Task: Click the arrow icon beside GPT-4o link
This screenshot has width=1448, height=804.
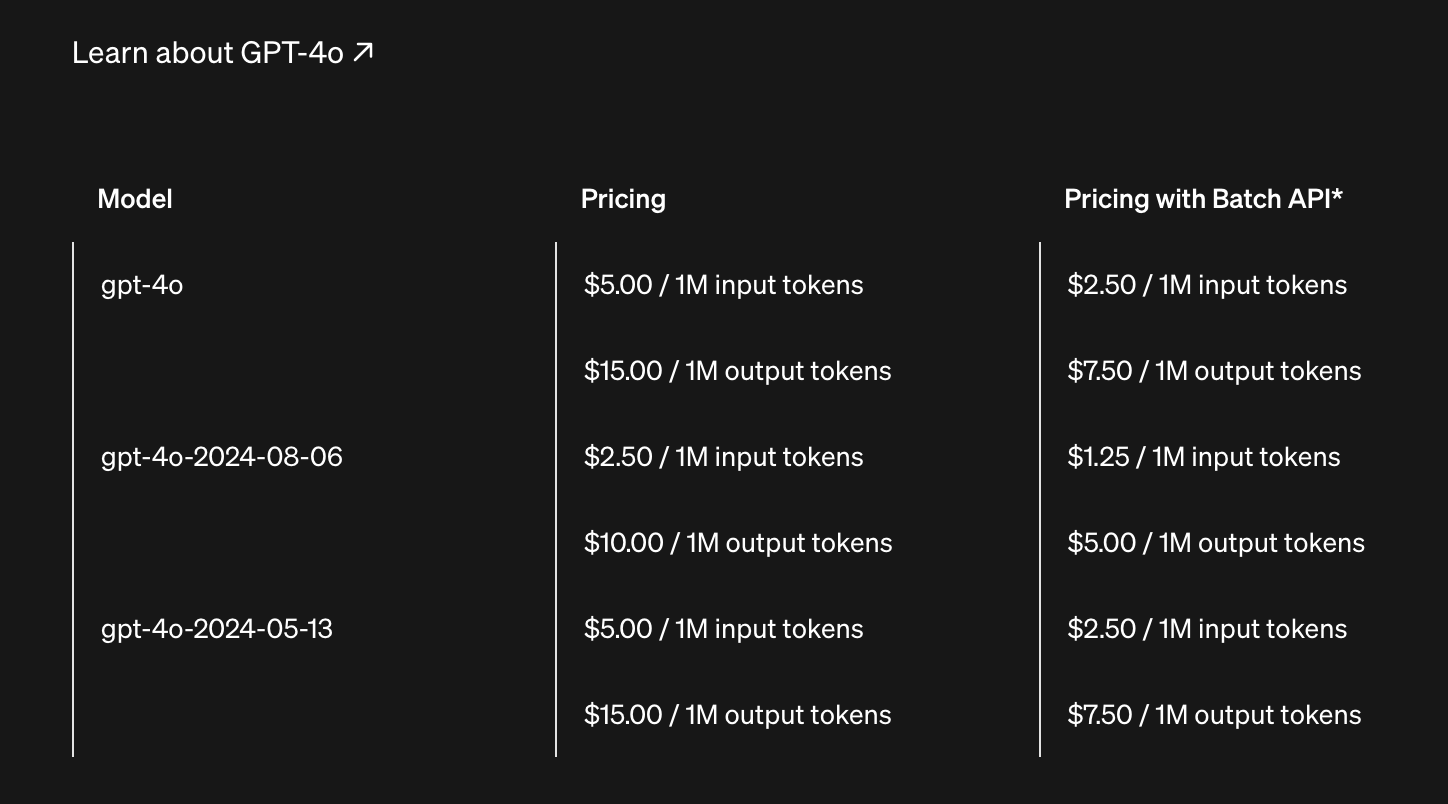Action: 363,52
